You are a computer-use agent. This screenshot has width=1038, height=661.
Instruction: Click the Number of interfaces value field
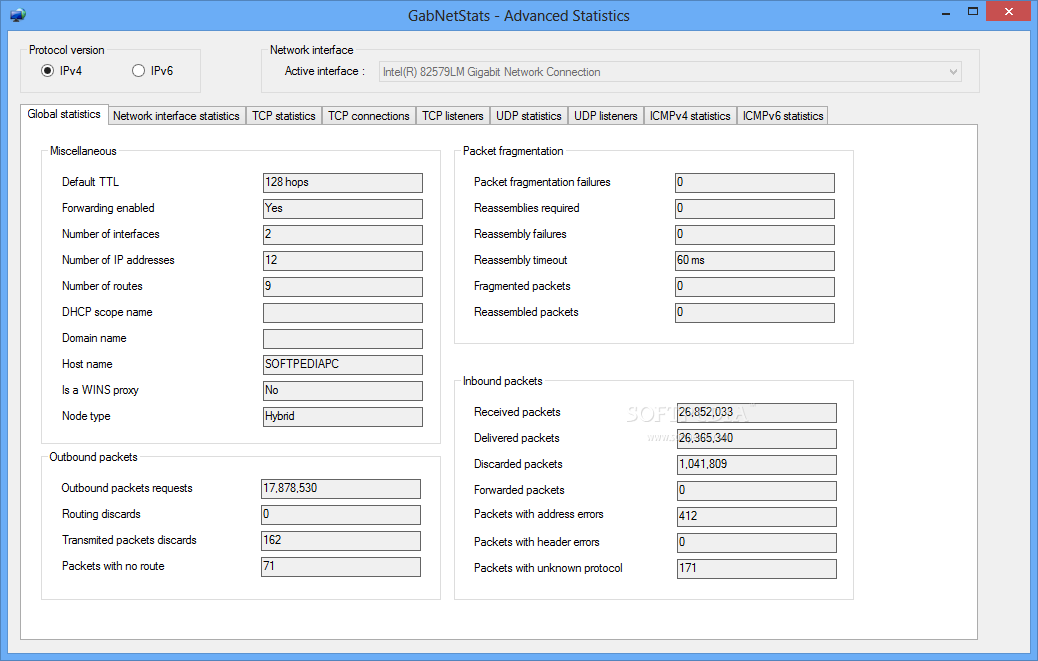point(343,234)
